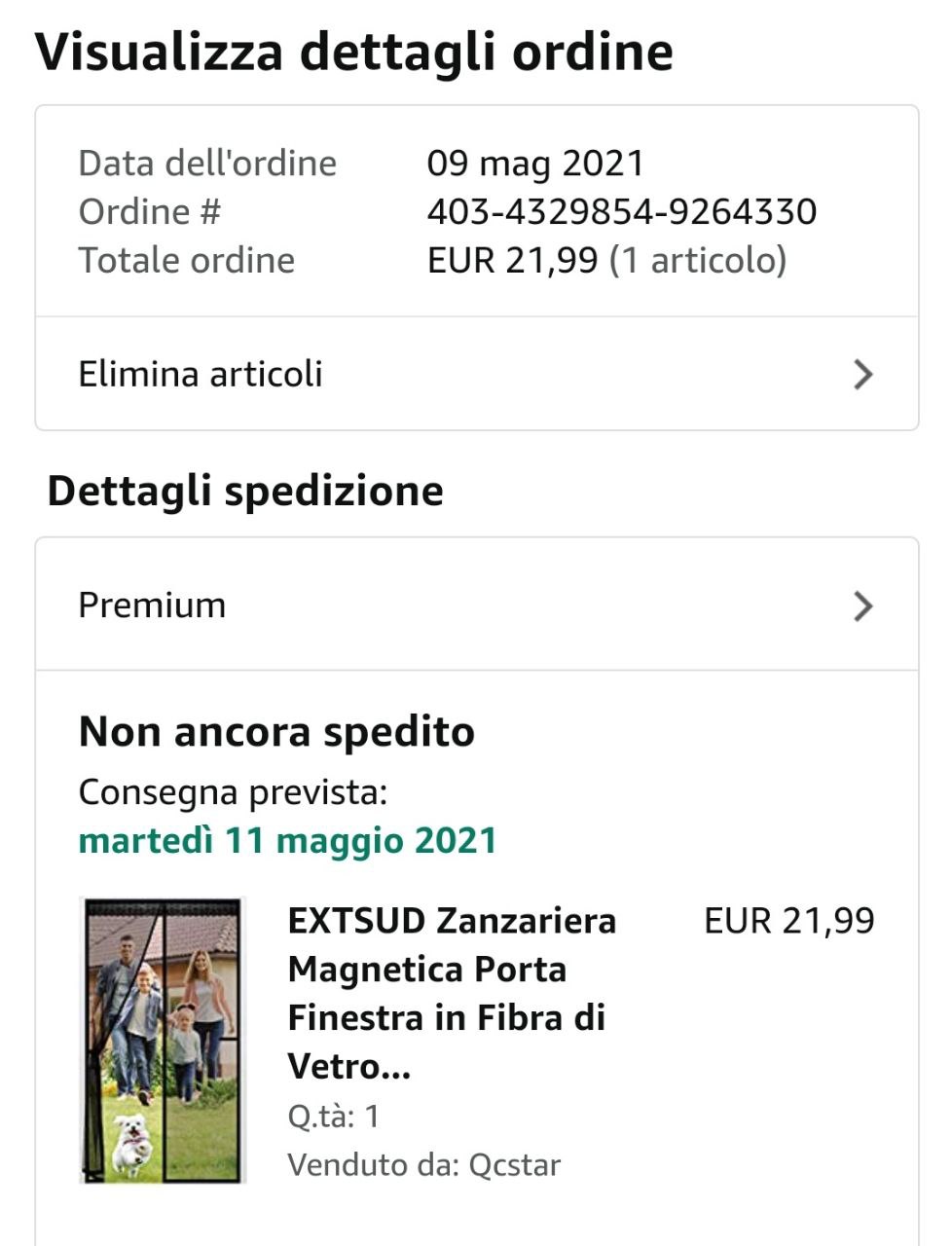Open the zanzariera product thumbnail image
952x1246 pixels.
[163, 1041]
